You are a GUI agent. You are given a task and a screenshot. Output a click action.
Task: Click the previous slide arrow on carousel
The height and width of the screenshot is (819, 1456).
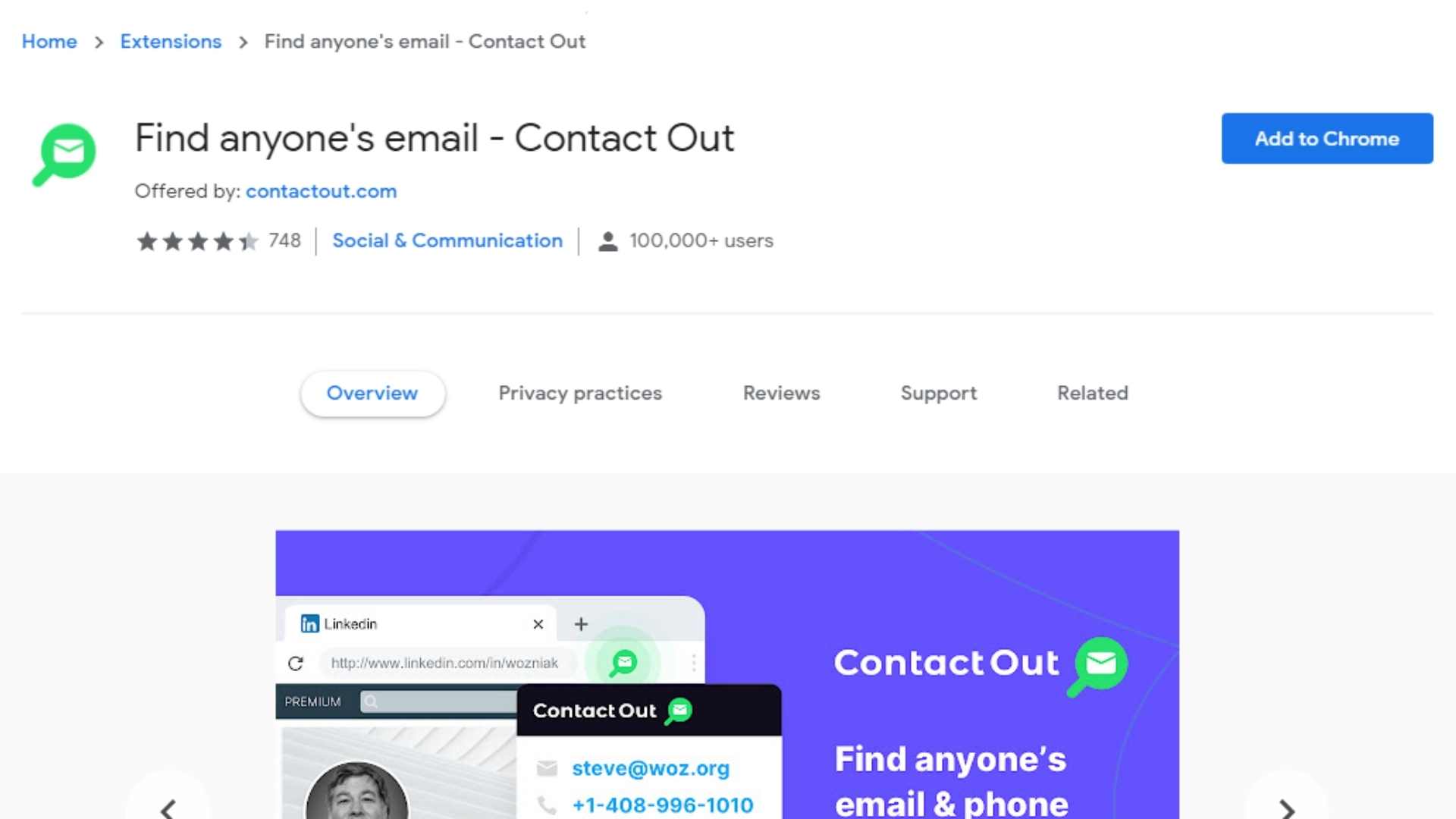click(168, 808)
